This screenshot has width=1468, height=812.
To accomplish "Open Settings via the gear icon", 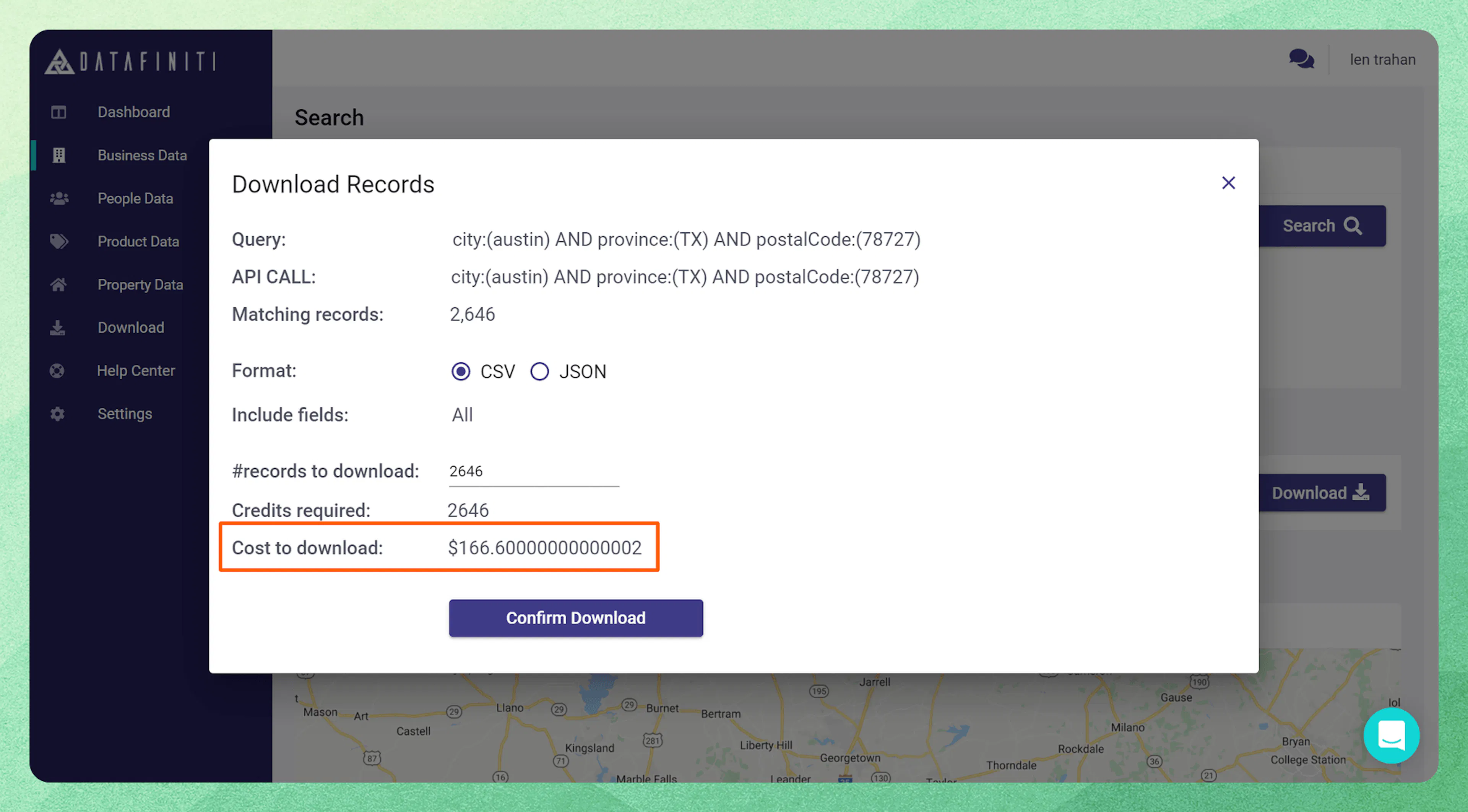I will pos(58,413).
